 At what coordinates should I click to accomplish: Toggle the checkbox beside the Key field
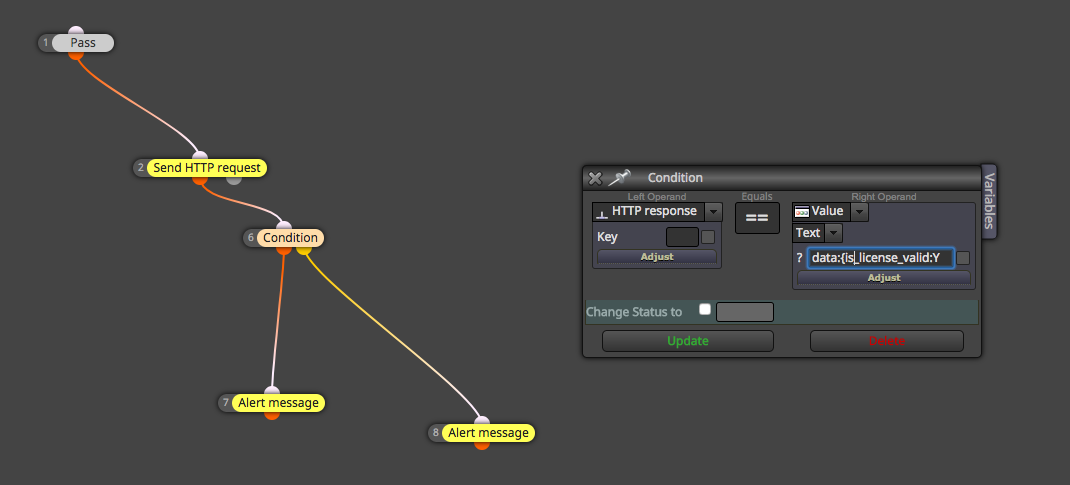coord(708,237)
